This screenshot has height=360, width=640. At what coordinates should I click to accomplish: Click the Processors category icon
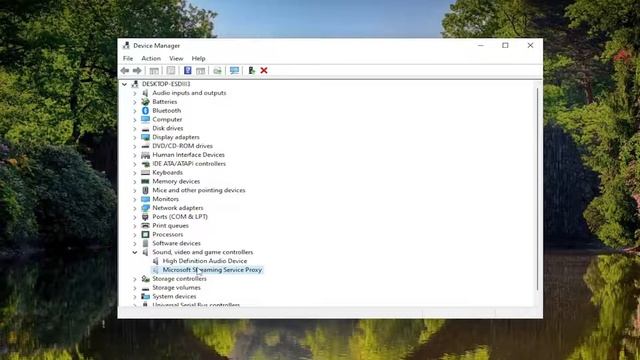(145, 234)
